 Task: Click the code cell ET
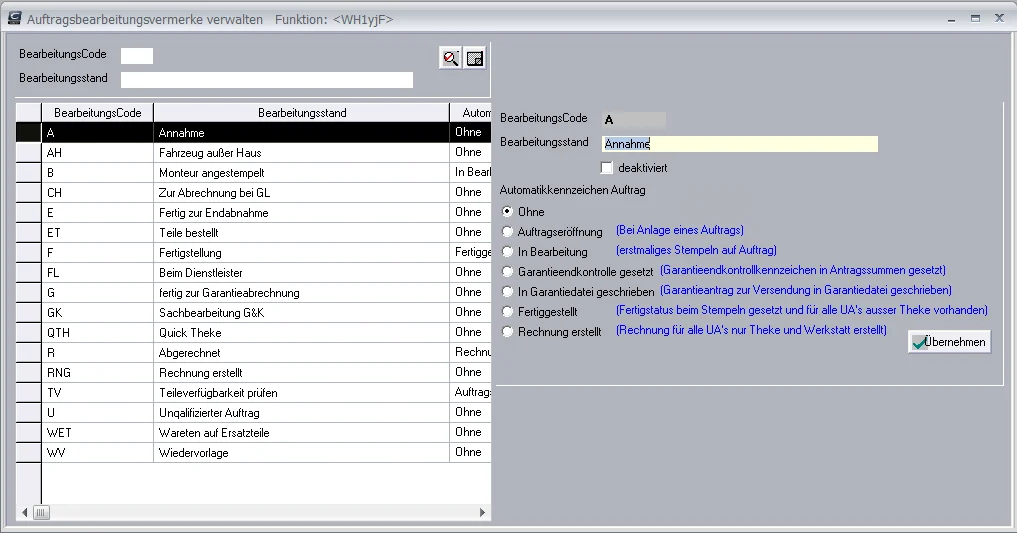click(x=97, y=233)
